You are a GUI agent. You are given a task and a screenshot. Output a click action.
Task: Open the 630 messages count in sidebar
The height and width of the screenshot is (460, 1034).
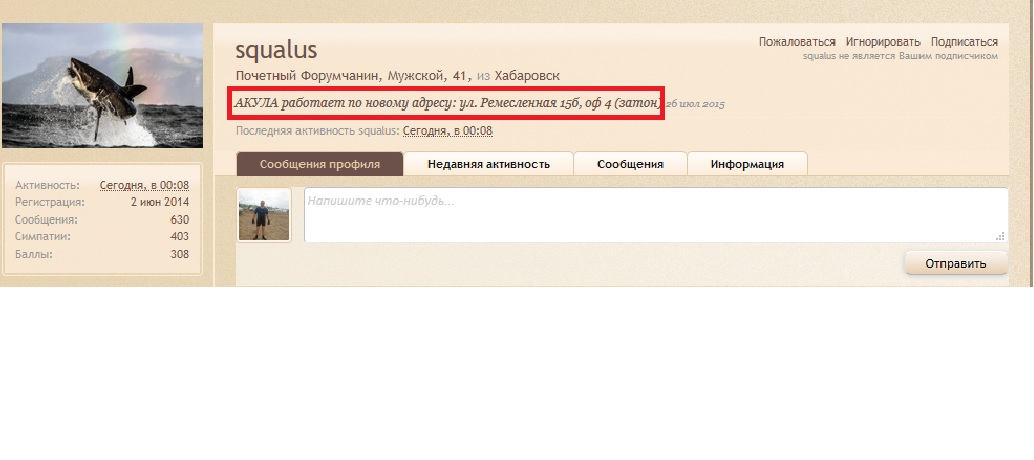point(180,220)
